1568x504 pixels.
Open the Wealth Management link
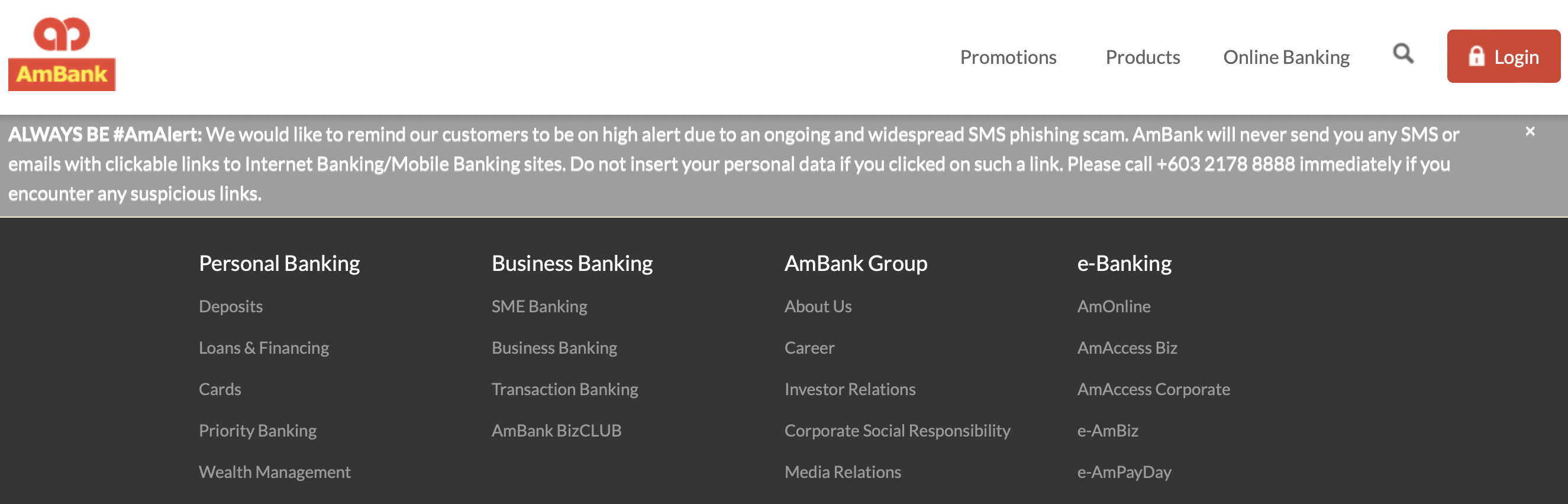click(x=275, y=471)
